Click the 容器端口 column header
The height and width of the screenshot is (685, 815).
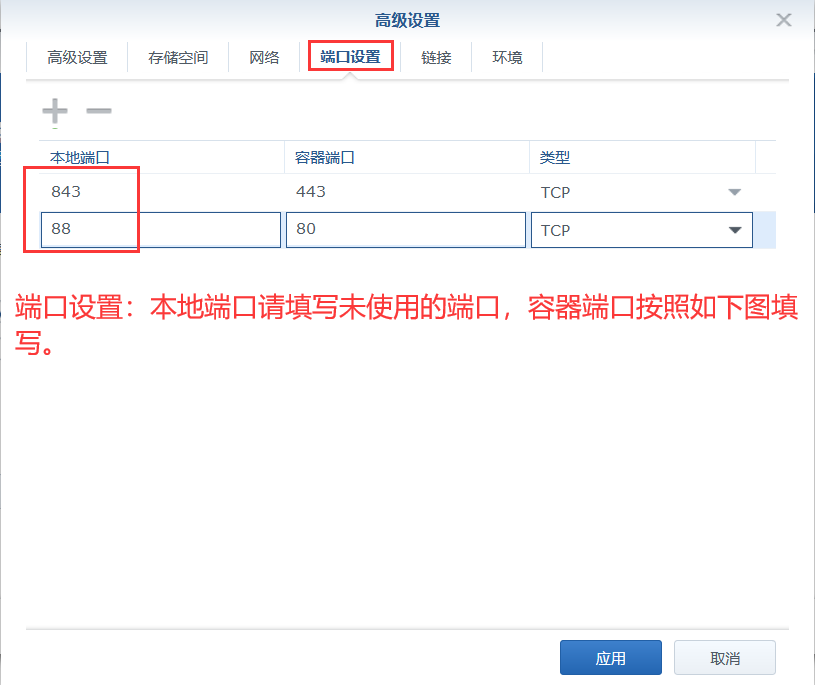[405, 158]
